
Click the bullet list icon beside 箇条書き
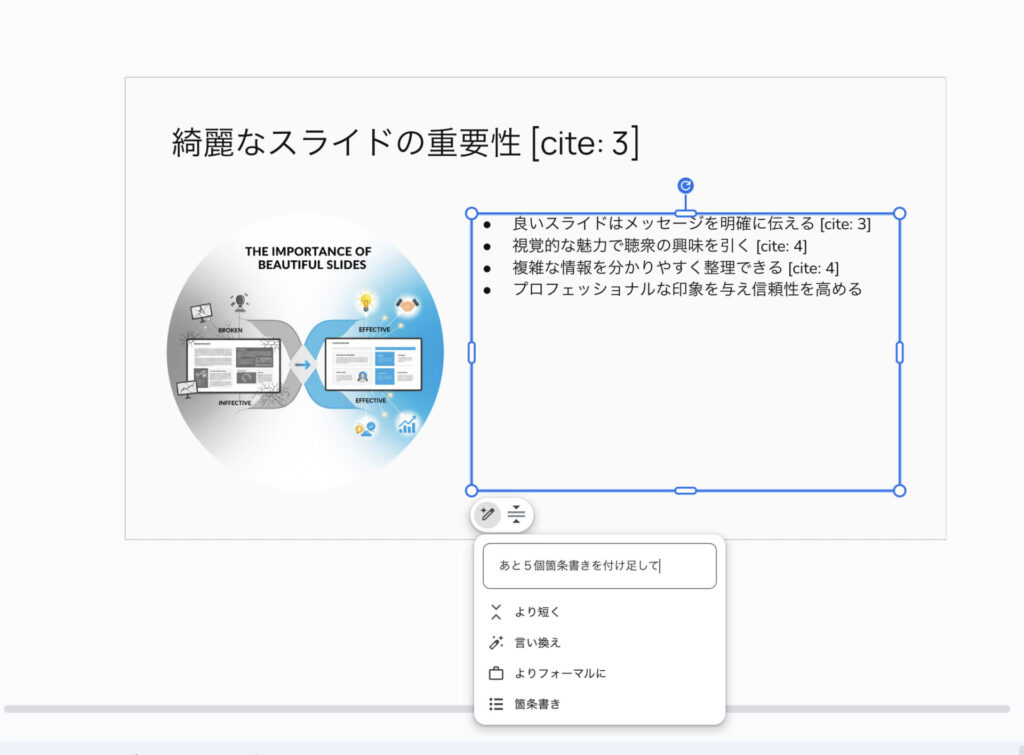(x=496, y=704)
